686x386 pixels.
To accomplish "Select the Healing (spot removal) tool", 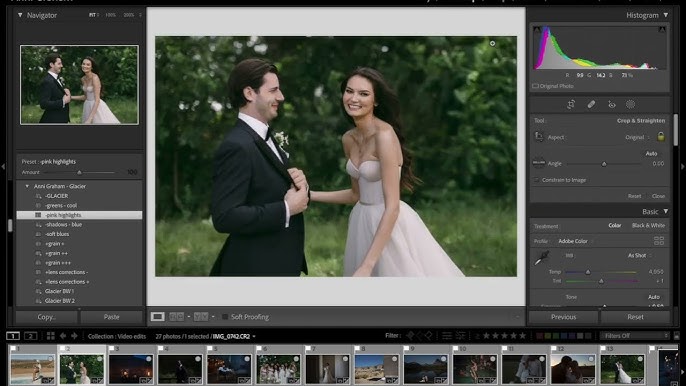I will (x=591, y=104).
